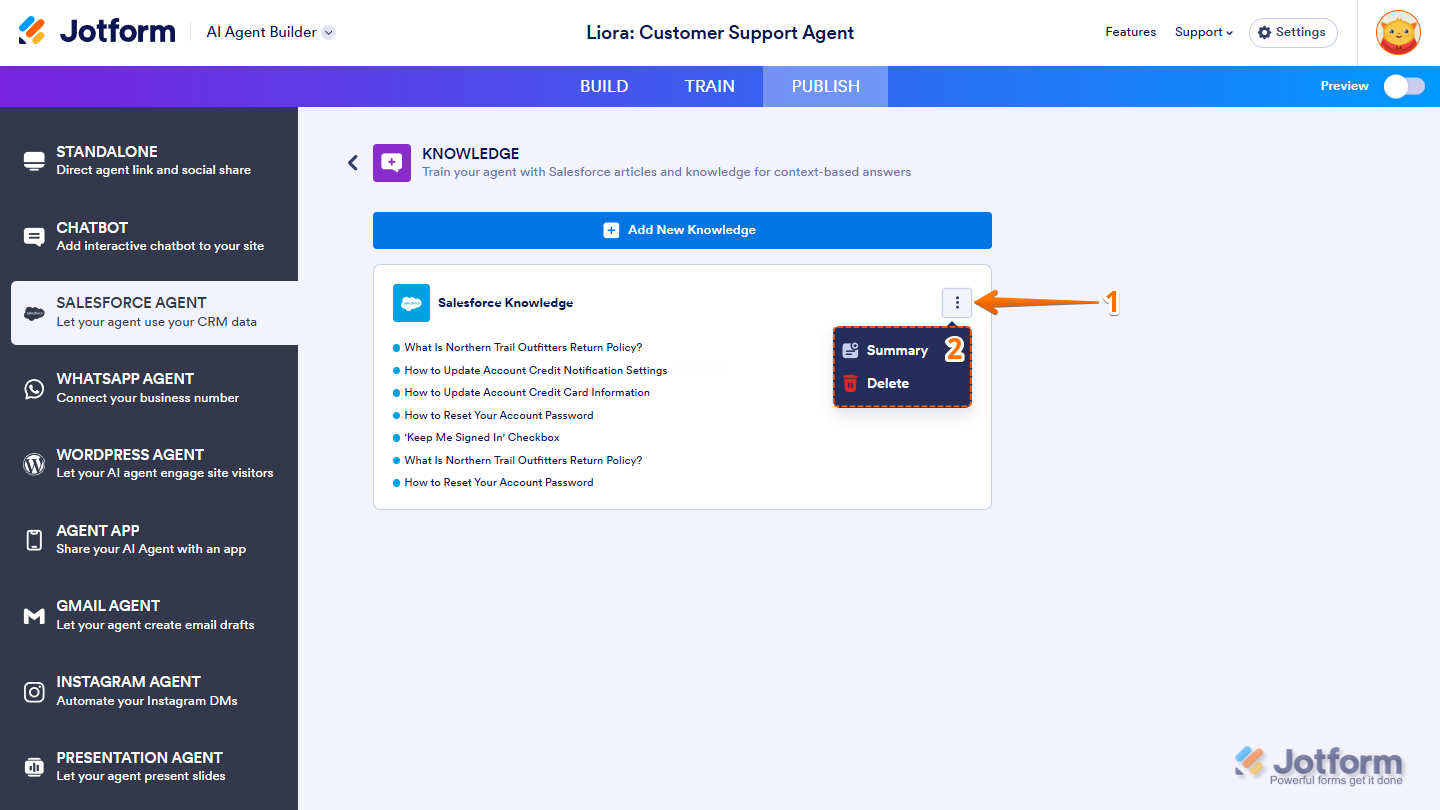1440x810 pixels.
Task: Expand the Support menu
Action: coord(1203,32)
